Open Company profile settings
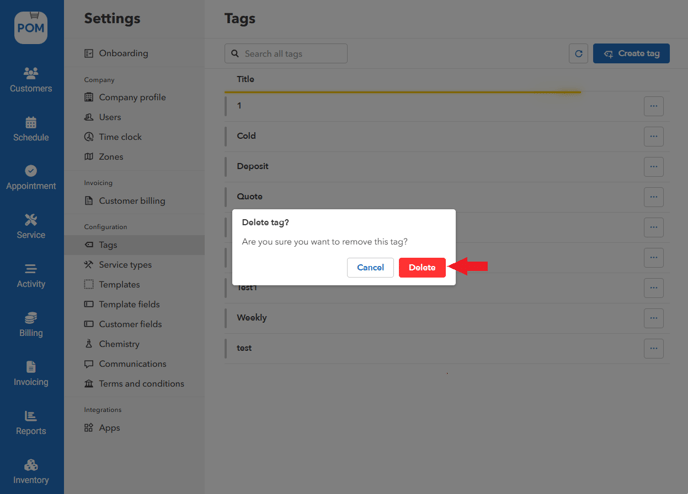688x494 pixels. tap(132, 97)
